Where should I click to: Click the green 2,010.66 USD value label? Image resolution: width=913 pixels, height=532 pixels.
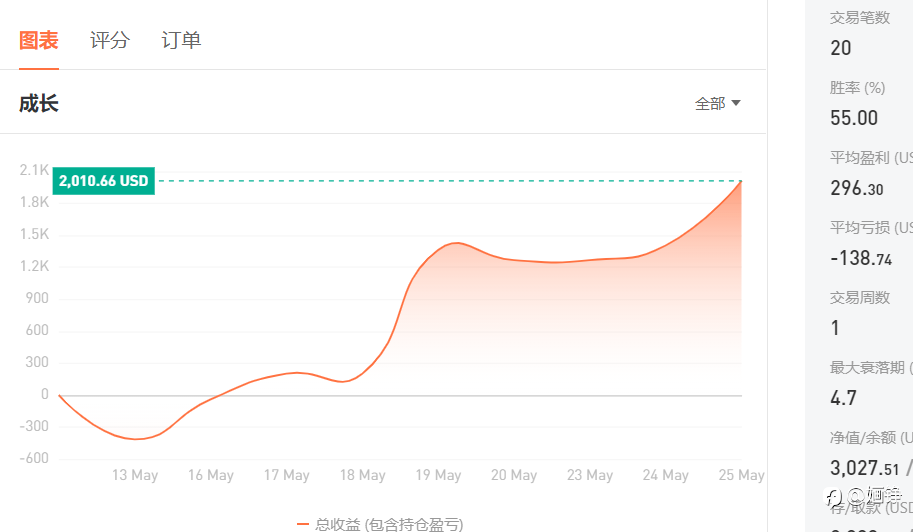104,181
